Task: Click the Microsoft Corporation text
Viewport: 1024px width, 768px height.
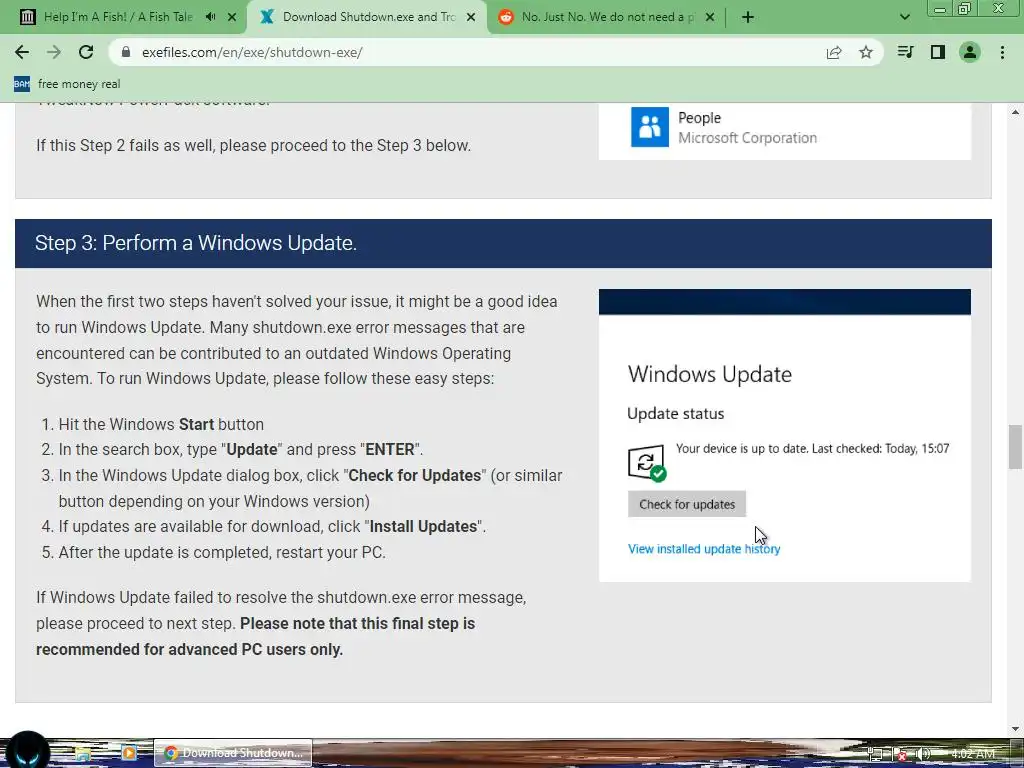Action: click(747, 138)
